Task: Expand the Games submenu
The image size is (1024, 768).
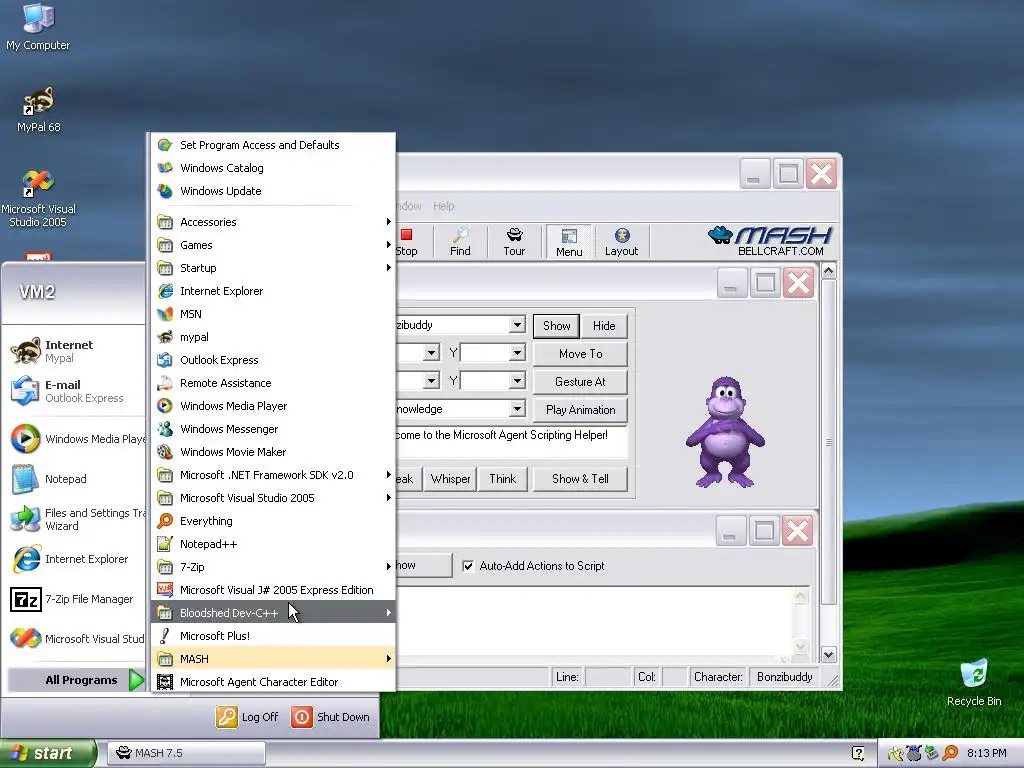Action: [274, 245]
